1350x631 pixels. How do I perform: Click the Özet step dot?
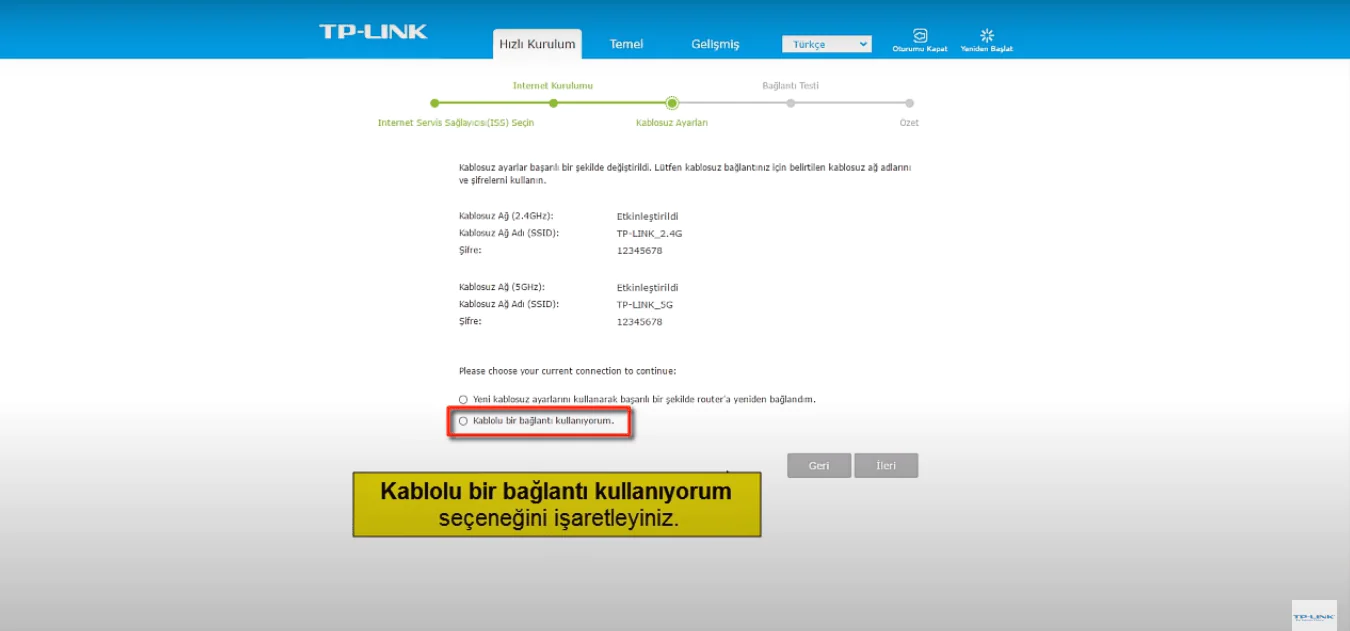pos(909,102)
